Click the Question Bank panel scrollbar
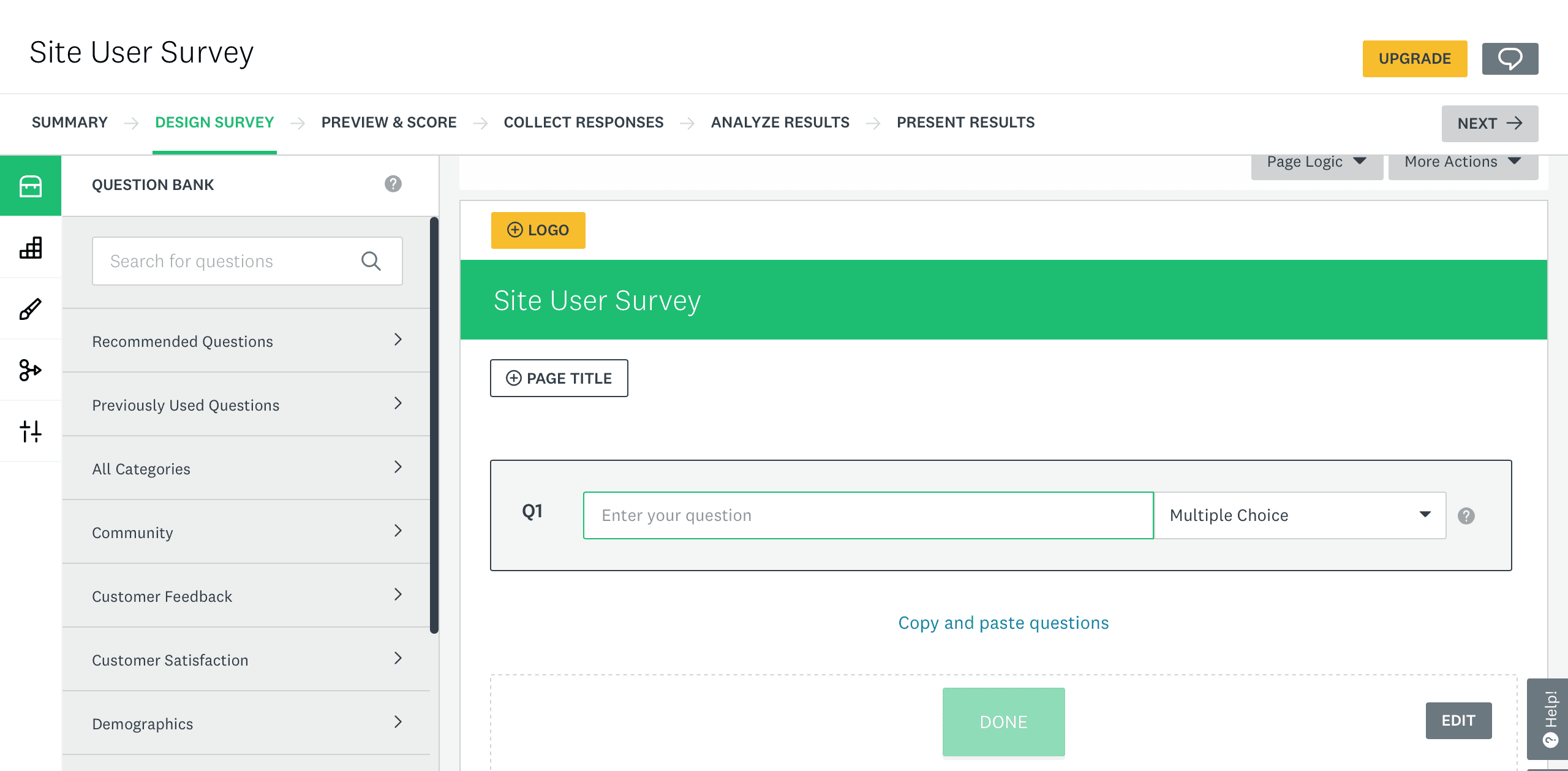This screenshot has width=1568, height=771. 434,425
